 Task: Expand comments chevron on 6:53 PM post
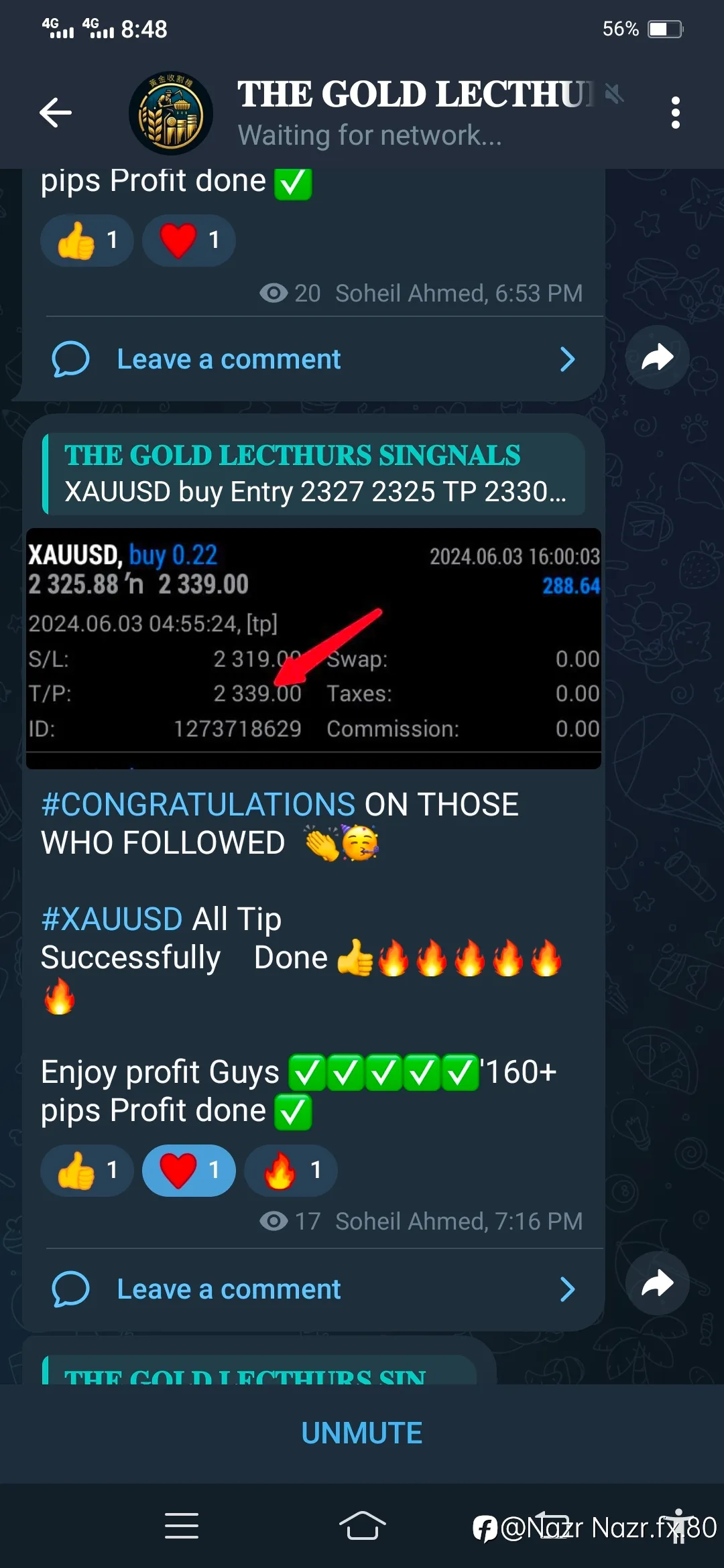[567, 359]
